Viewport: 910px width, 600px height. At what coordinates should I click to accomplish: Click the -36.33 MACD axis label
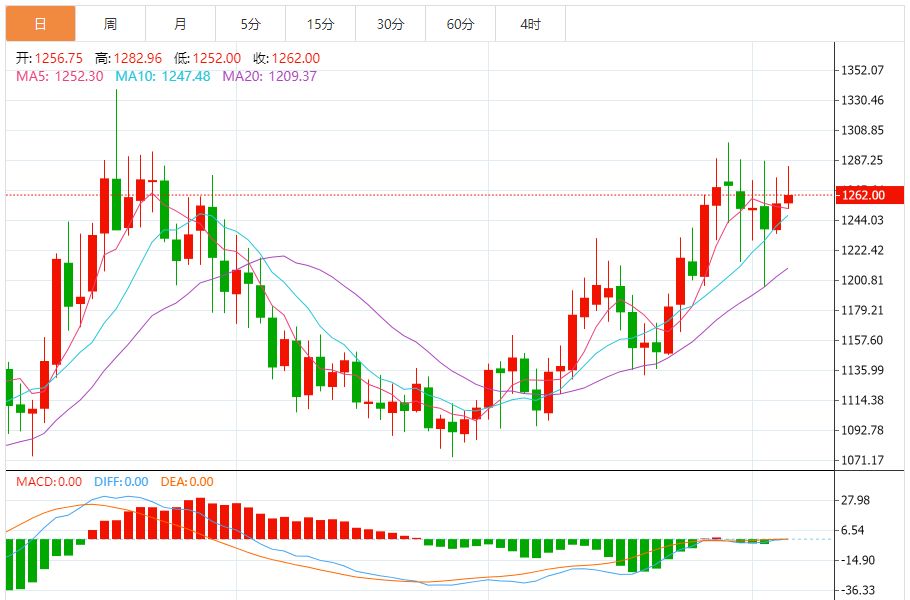tap(858, 590)
